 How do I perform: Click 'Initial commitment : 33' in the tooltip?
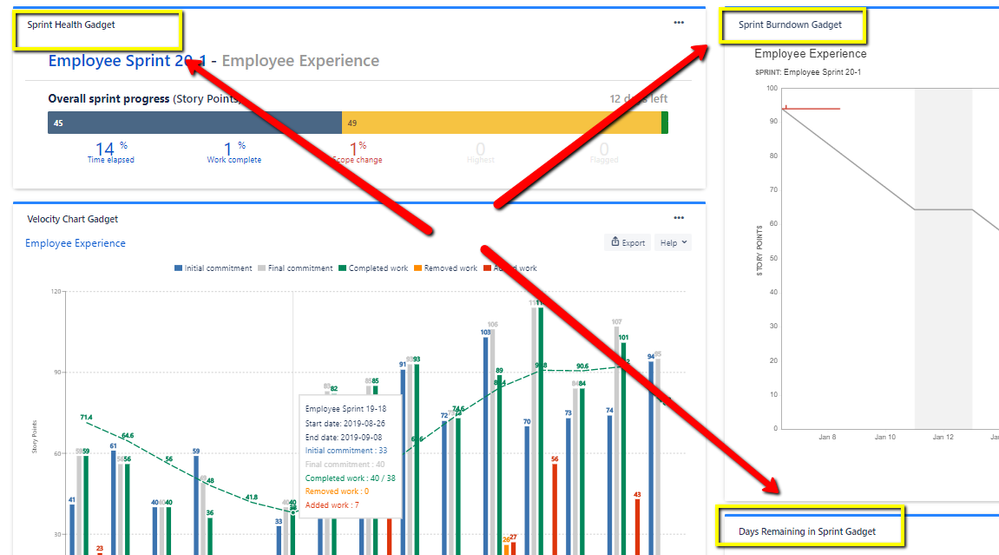(346, 450)
